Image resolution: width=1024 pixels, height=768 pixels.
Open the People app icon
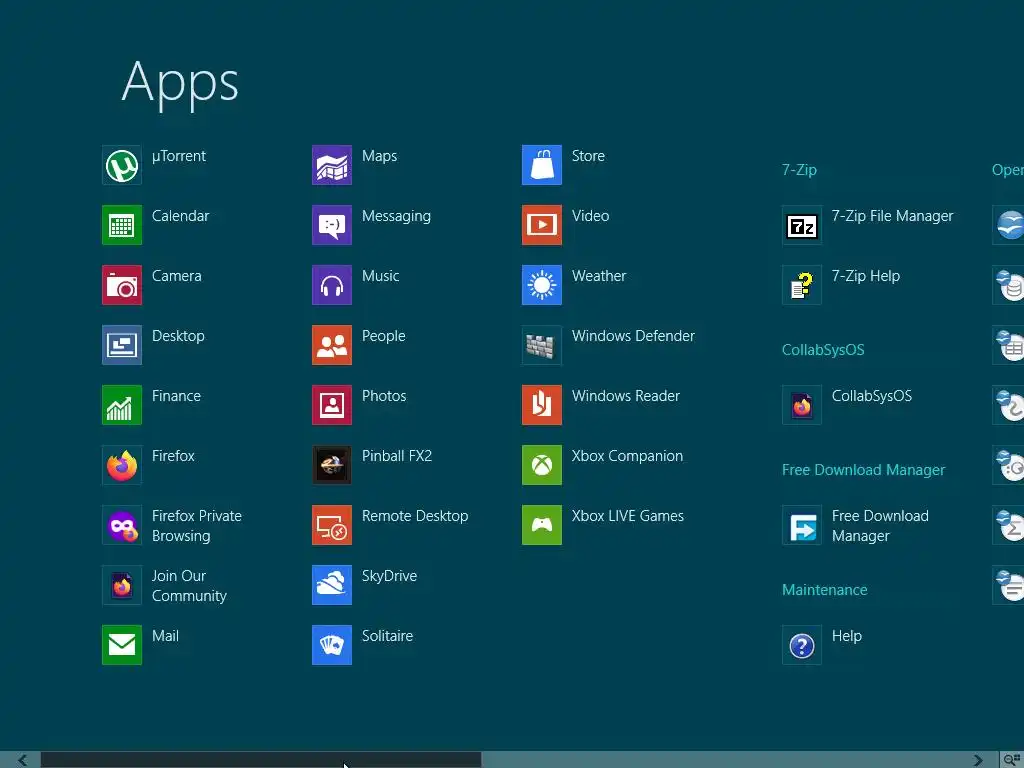332,345
